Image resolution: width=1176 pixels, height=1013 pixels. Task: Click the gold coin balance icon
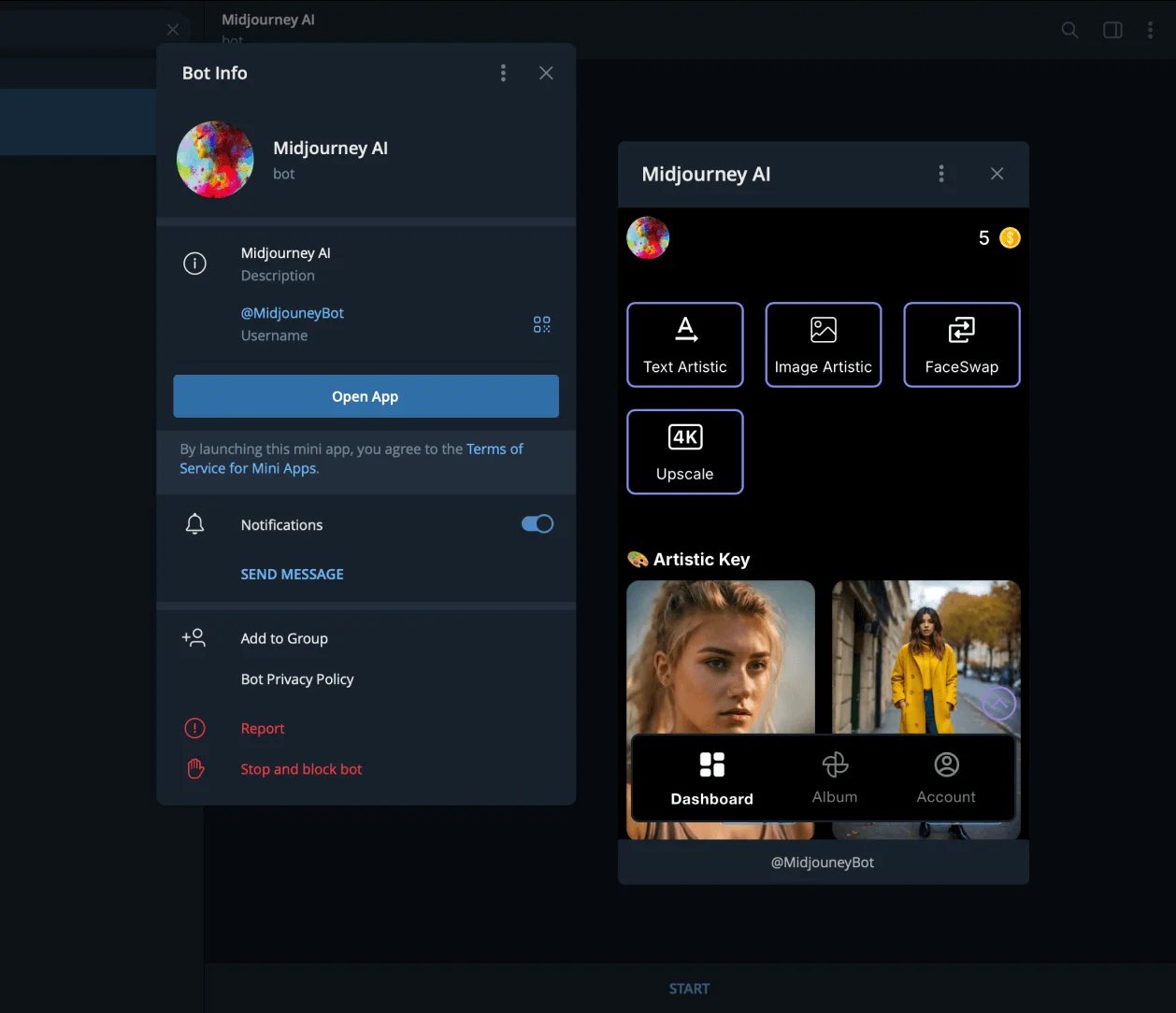tap(1010, 238)
